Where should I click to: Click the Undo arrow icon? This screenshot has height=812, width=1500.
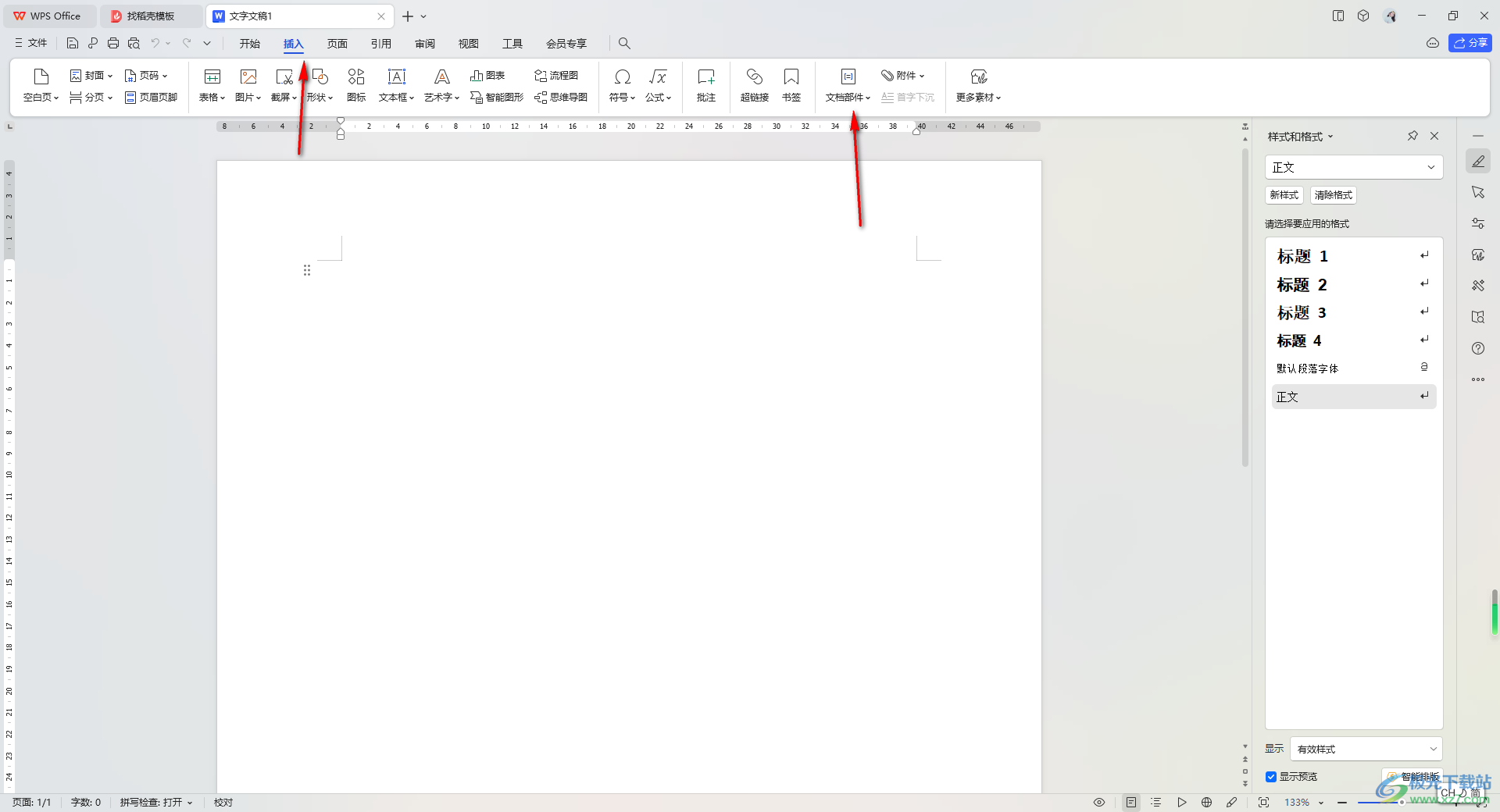[x=155, y=43]
